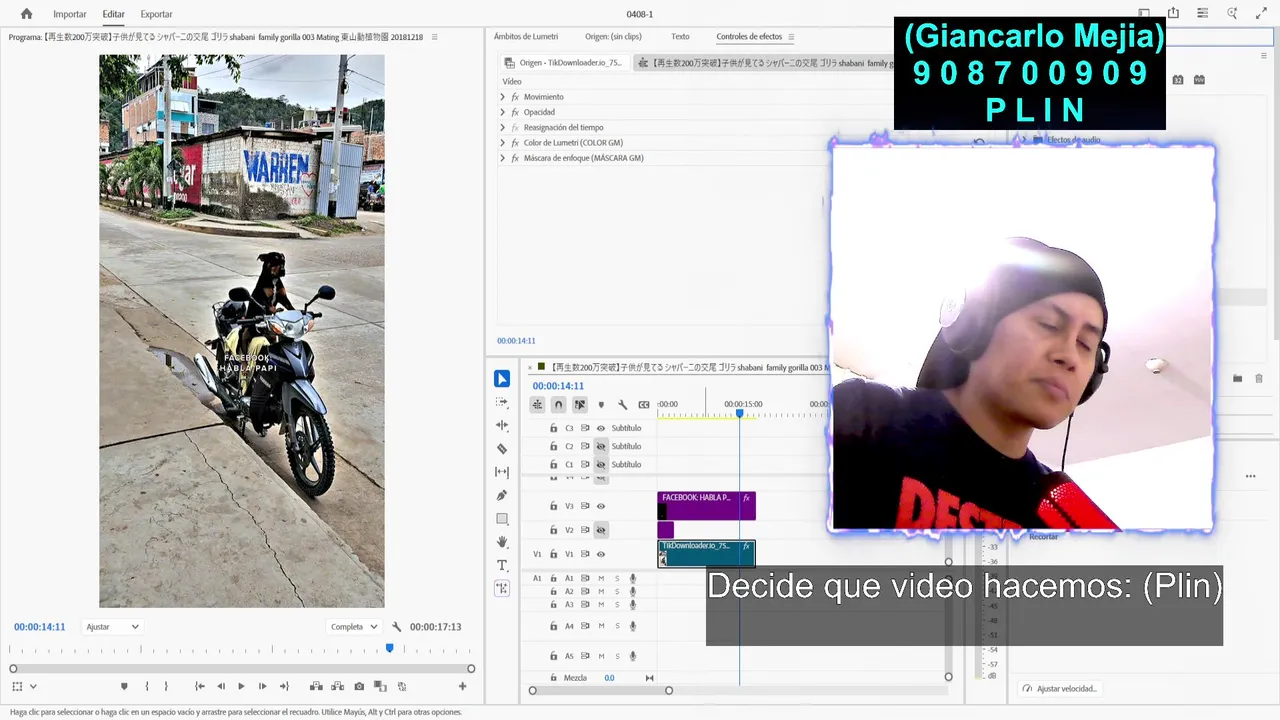Play the sequence in program monitor
The width and height of the screenshot is (1280, 720).
pyautogui.click(x=241, y=687)
